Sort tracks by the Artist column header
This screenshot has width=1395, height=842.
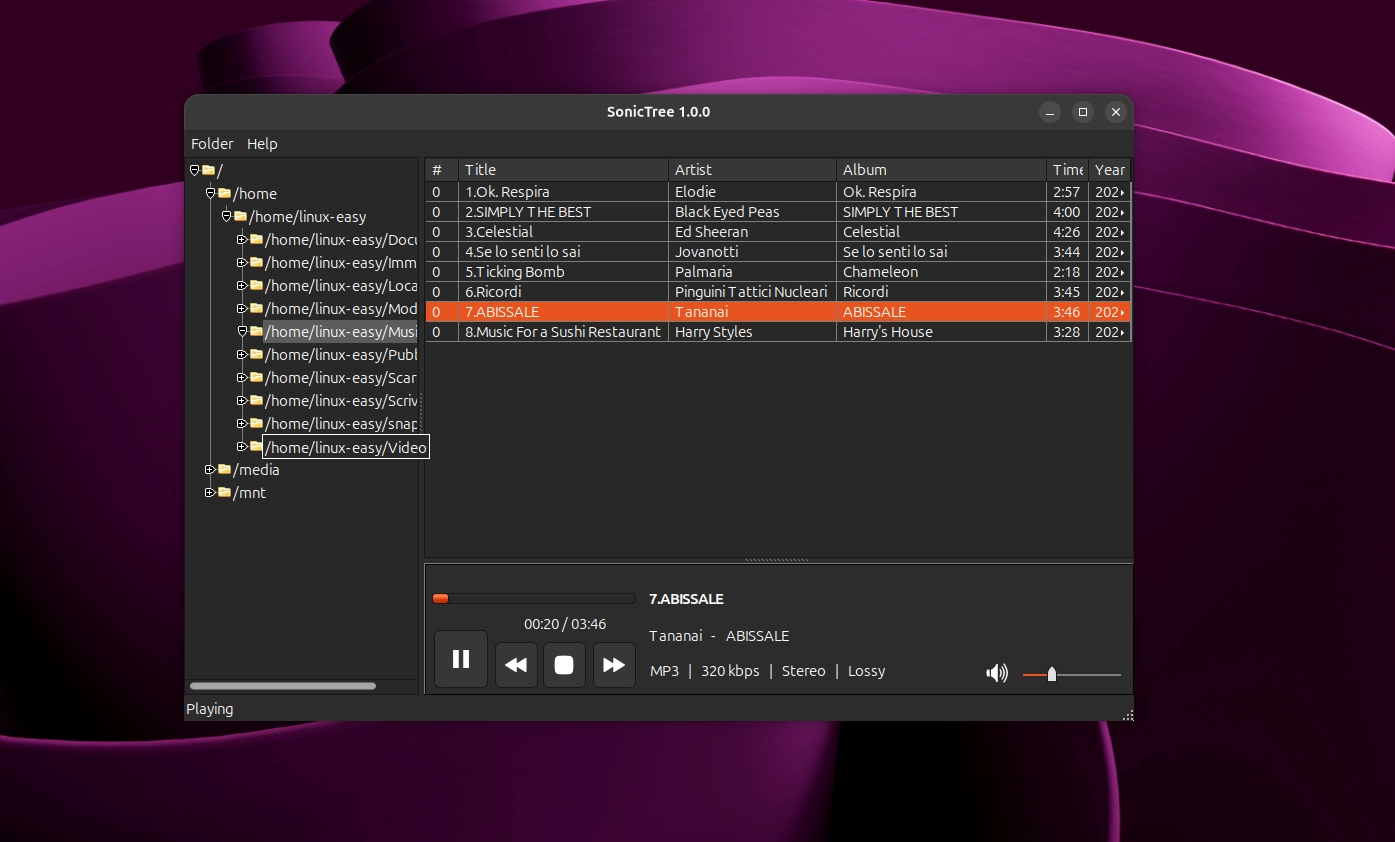click(x=752, y=170)
